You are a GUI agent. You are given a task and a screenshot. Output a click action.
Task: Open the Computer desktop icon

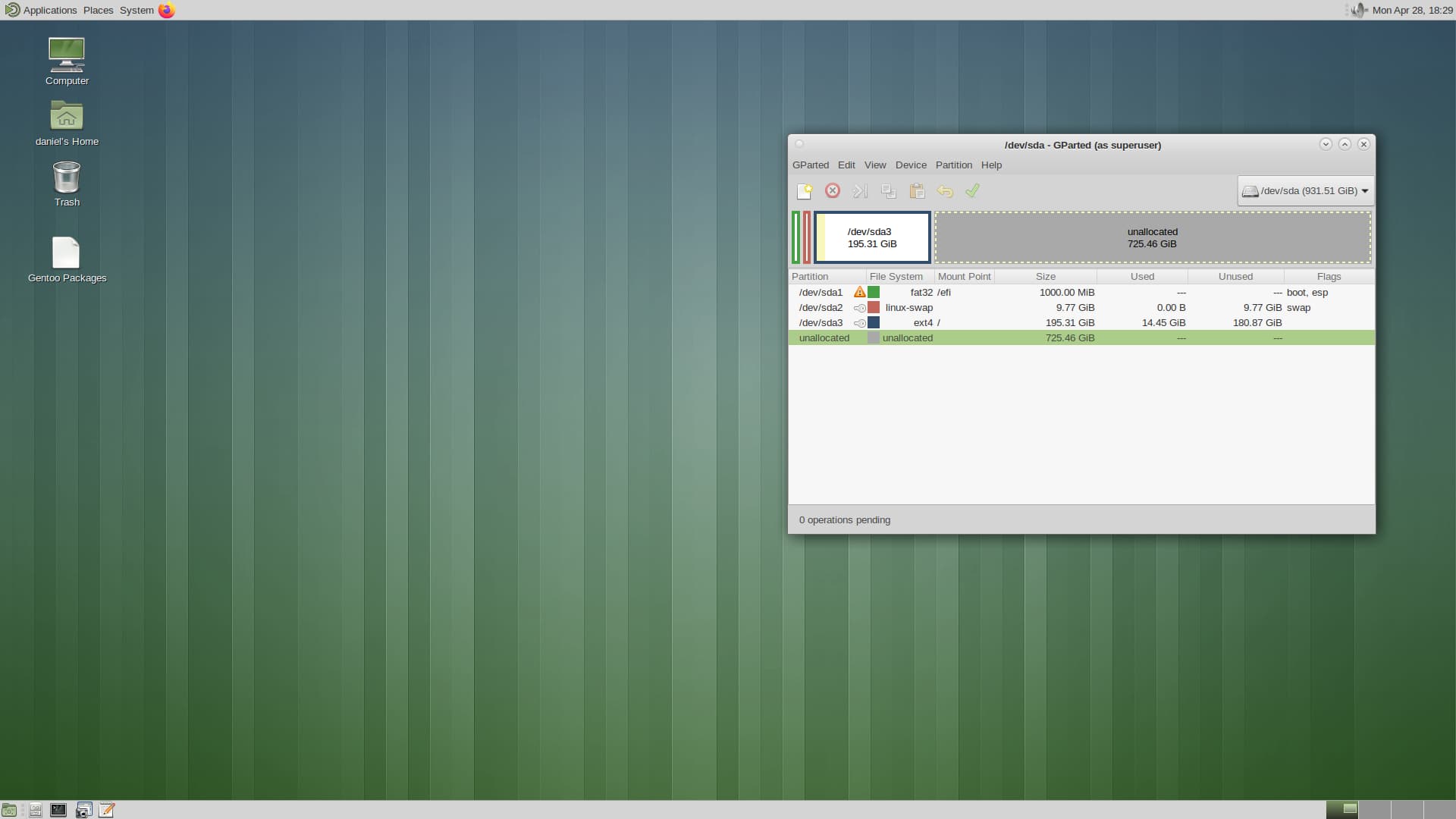pos(67,61)
